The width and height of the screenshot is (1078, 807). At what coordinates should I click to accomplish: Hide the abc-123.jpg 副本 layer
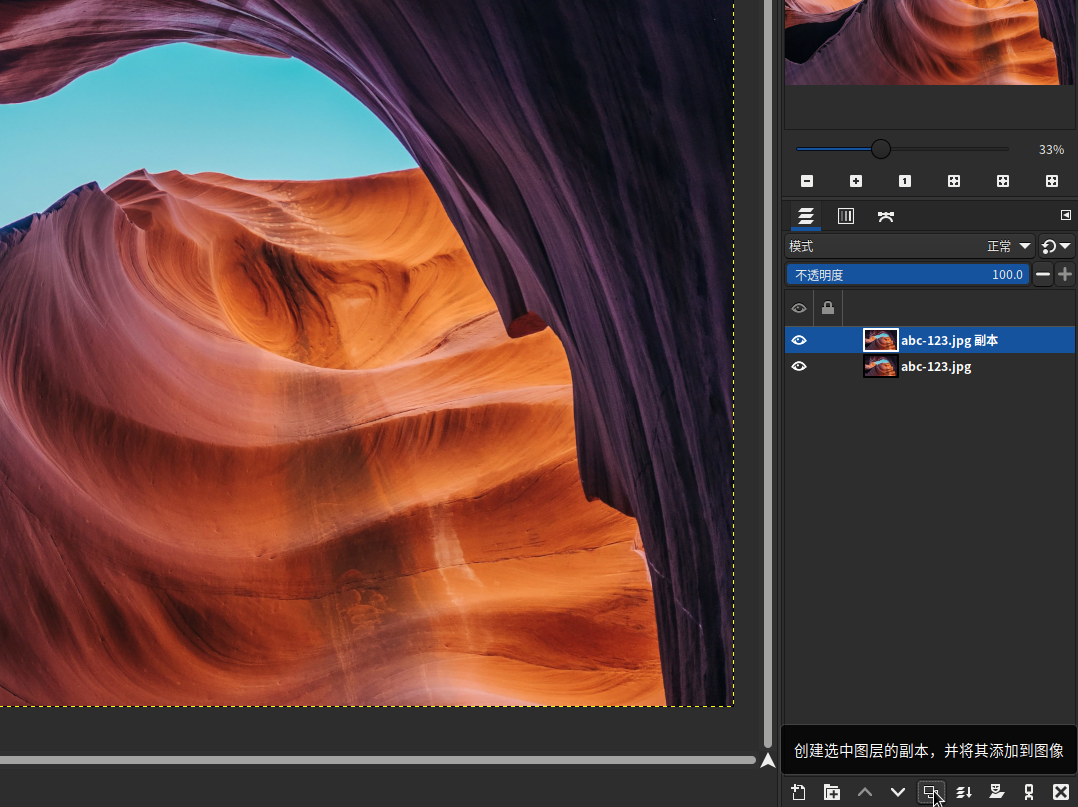tap(799, 340)
